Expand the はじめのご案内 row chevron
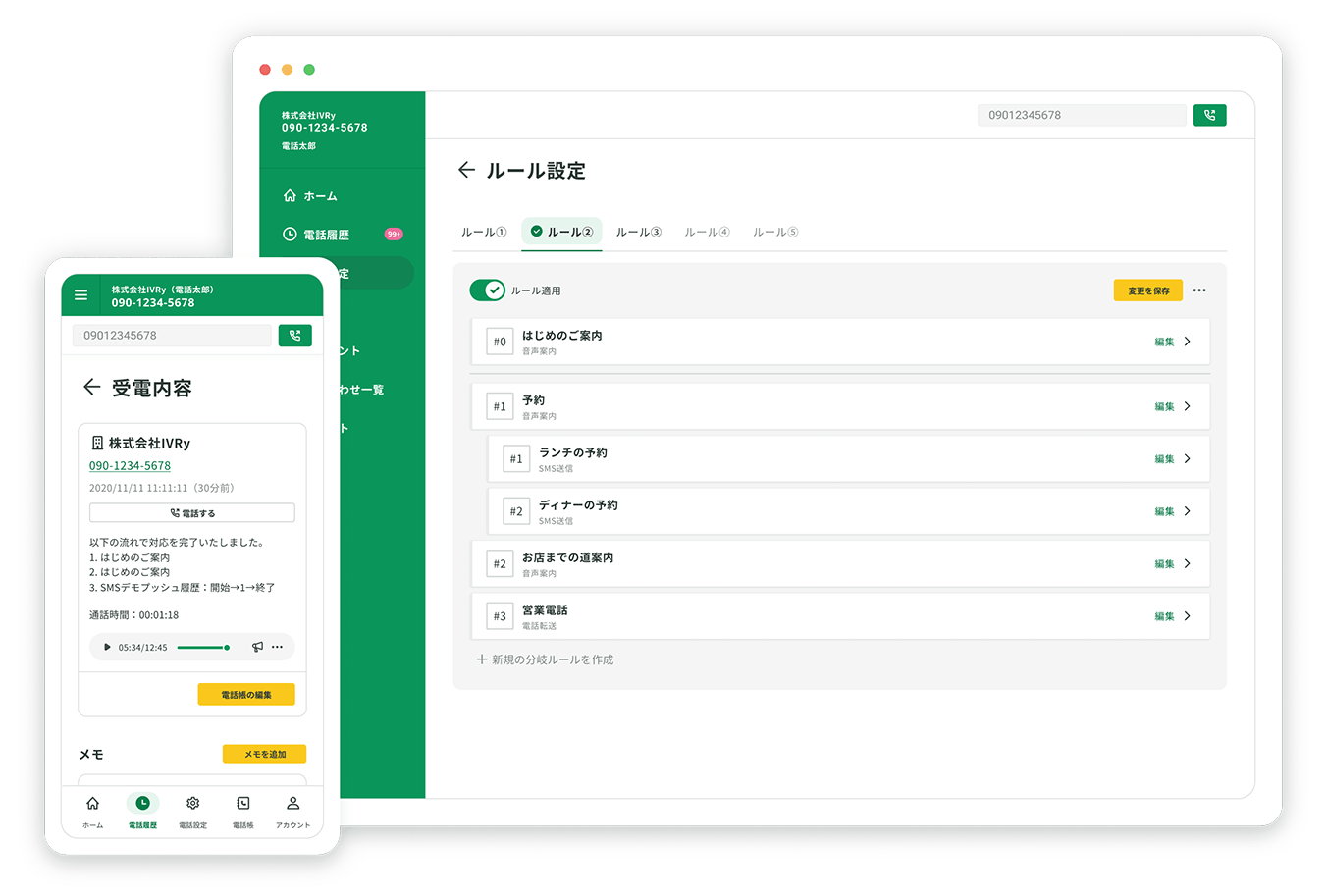Viewport: 1326px width, 896px height. coord(1188,342)
